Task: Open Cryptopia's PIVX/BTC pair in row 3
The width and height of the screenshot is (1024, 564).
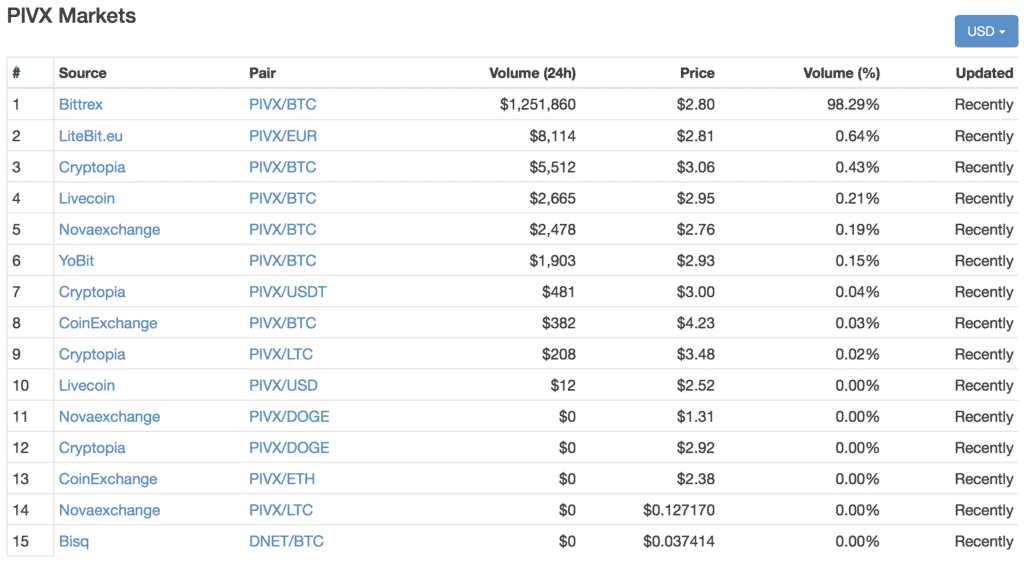Action: [282, 167]
